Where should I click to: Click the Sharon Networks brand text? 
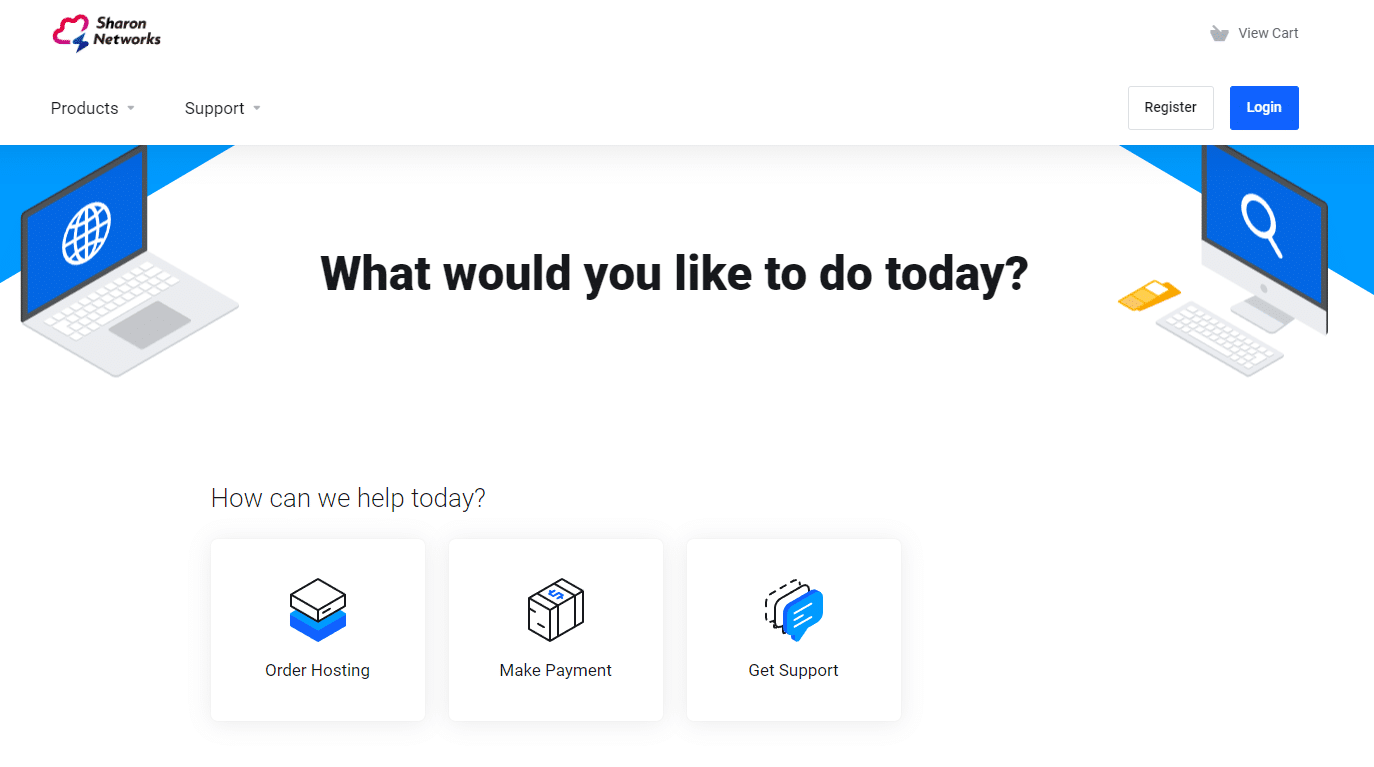pos(127,32)
